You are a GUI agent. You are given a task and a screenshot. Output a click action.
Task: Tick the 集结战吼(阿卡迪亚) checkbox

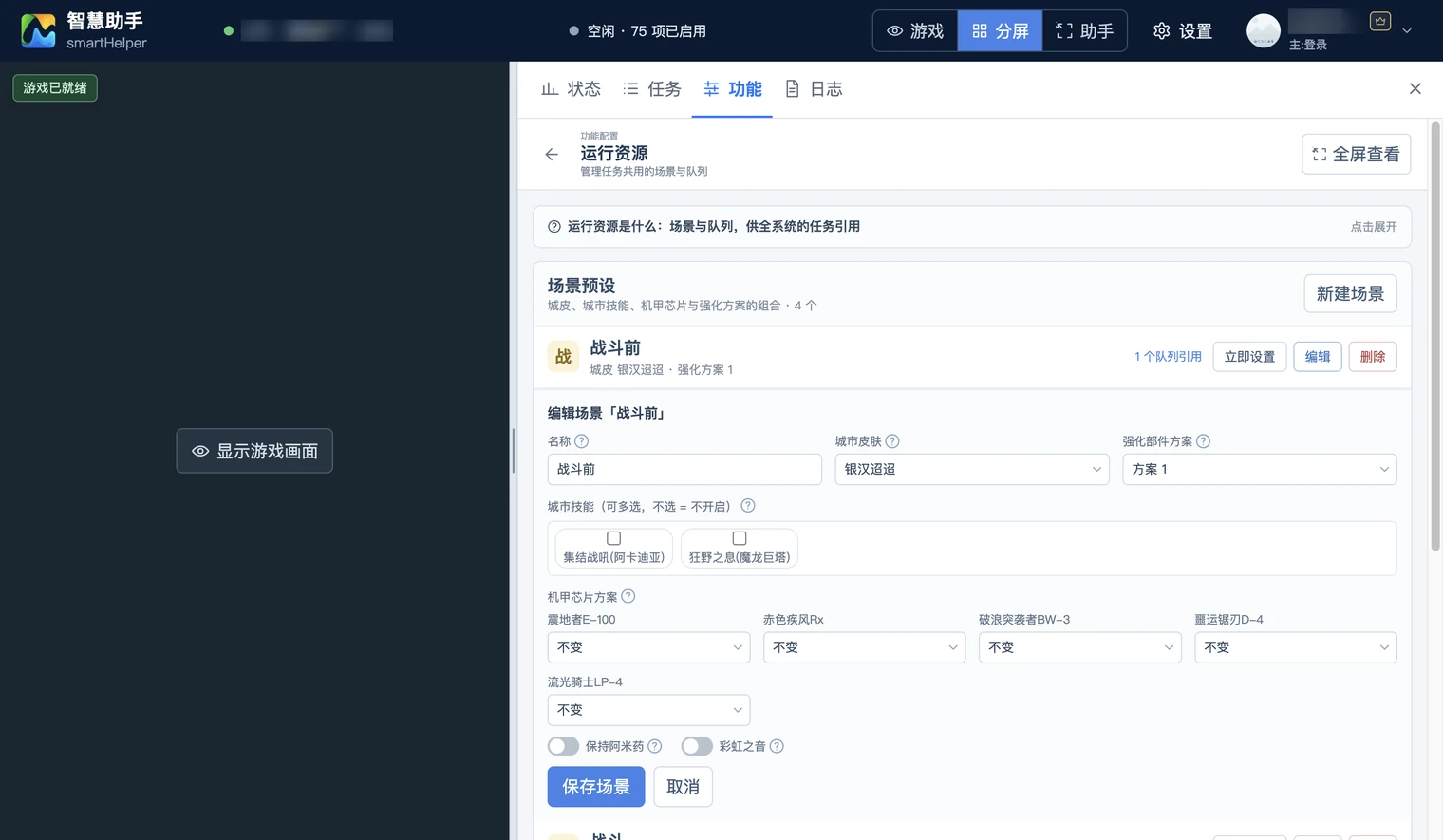click(614, 538)
